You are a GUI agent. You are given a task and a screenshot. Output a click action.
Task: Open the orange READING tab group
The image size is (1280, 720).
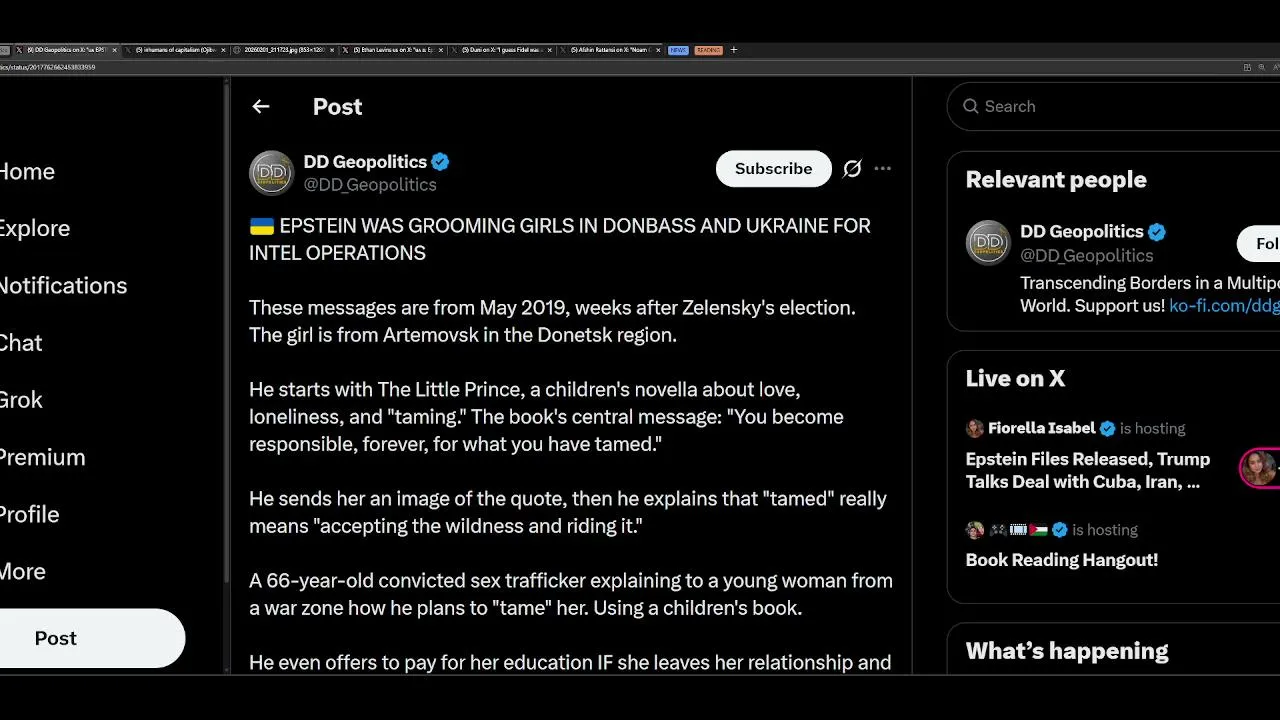point(708,50)
